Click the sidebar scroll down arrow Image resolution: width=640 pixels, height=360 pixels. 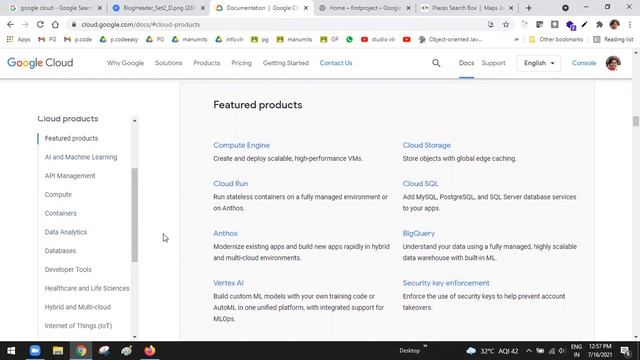pyautogui.click(x=134, y=337)
